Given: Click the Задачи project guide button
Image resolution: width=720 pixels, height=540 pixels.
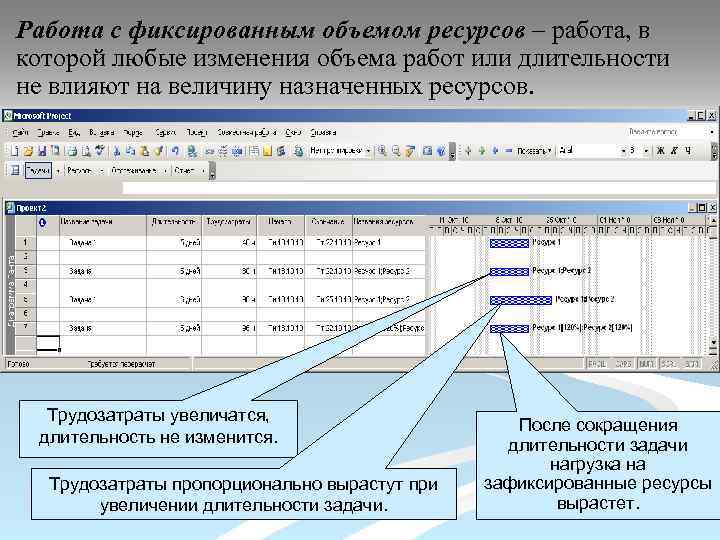Looking at the screenshot, I should [38, 171].
